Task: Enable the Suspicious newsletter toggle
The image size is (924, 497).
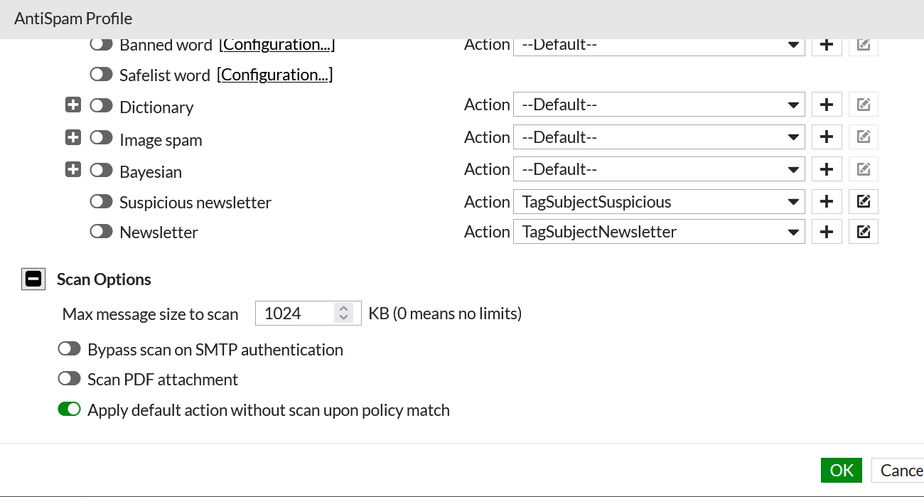Action: point(101,202)
